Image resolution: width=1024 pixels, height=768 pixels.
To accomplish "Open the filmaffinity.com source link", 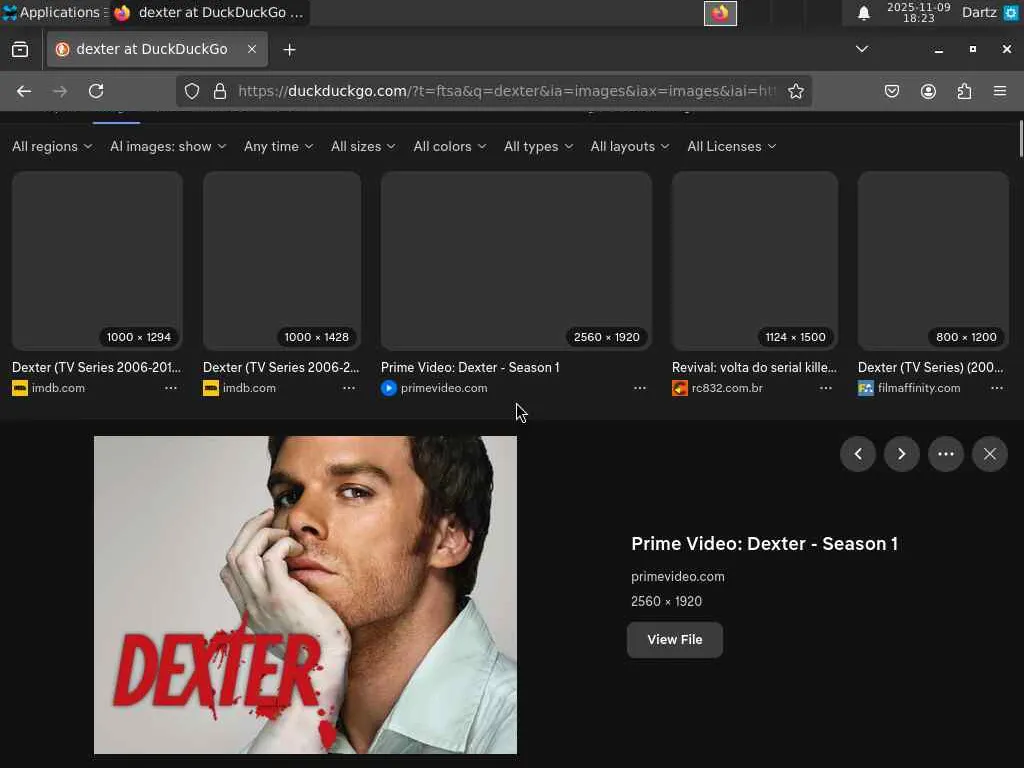I will (918, 388).
